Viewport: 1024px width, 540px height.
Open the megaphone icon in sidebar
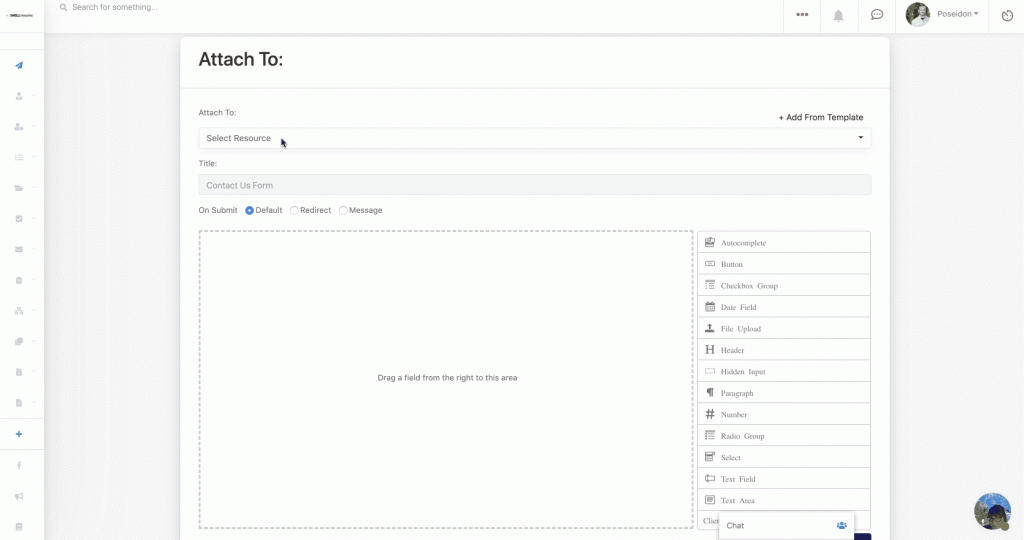coord(19,496)
